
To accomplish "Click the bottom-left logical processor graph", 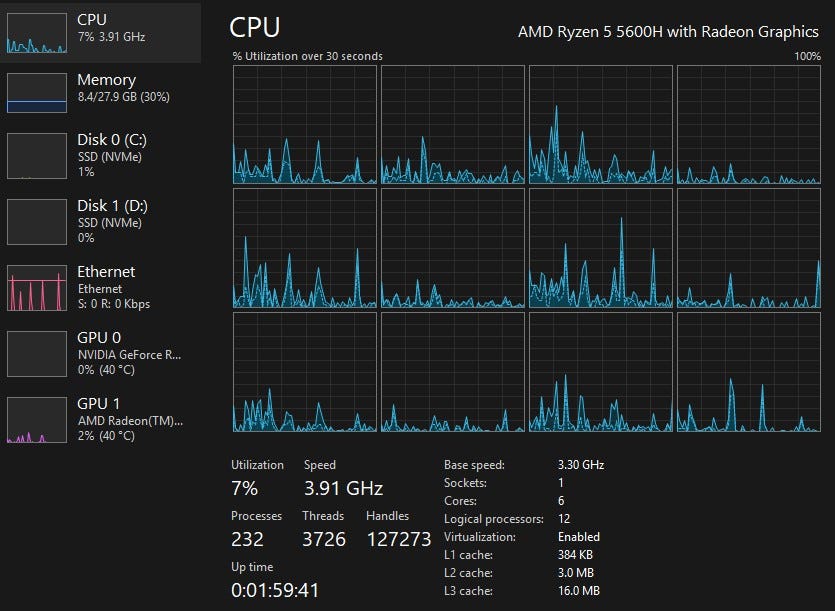I will click(304, 372).
